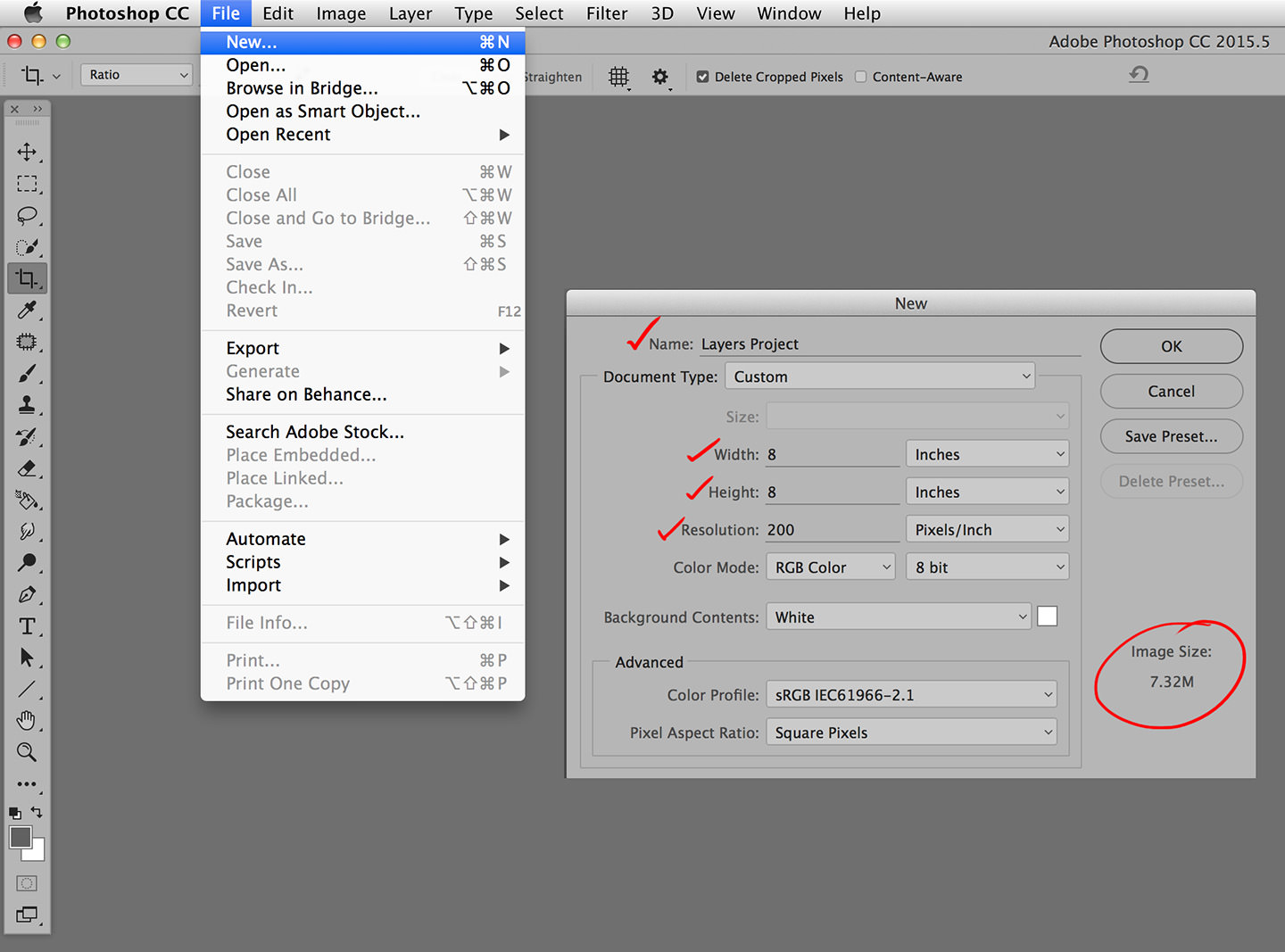The width and height of the screenshot is (1285, 952).
Task: Uncheck Delete Cropped Pixels
Action: tap(702, 78)
